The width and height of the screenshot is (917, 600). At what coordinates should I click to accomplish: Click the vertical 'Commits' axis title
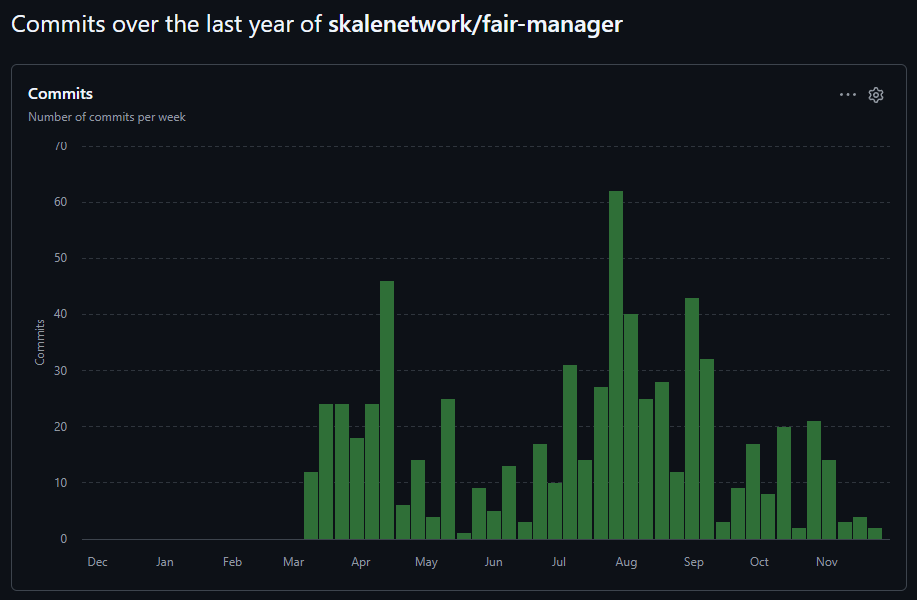pos(40,342)
